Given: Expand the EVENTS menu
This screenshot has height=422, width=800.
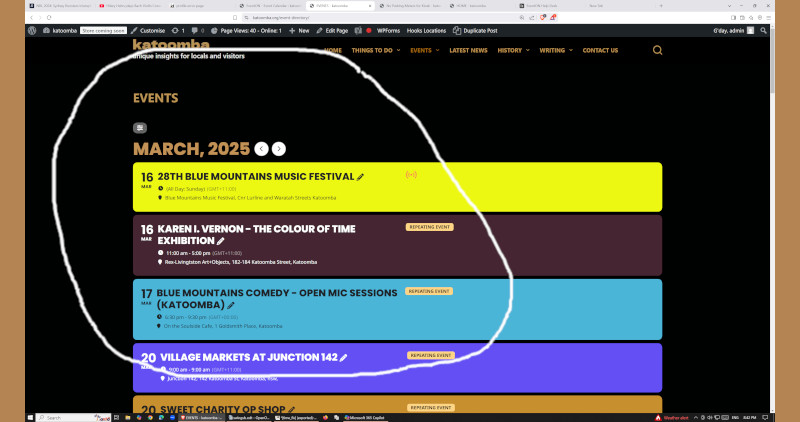Looking at the screenshot, I should pyautogui.click(x=424, y=51).
